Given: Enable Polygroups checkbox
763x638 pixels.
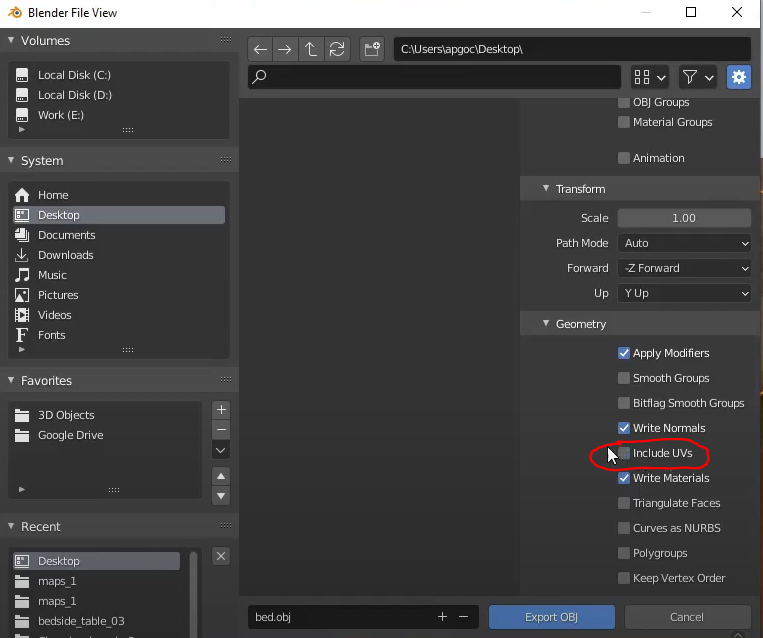Looking at the screenshot, I should [623, 553].
